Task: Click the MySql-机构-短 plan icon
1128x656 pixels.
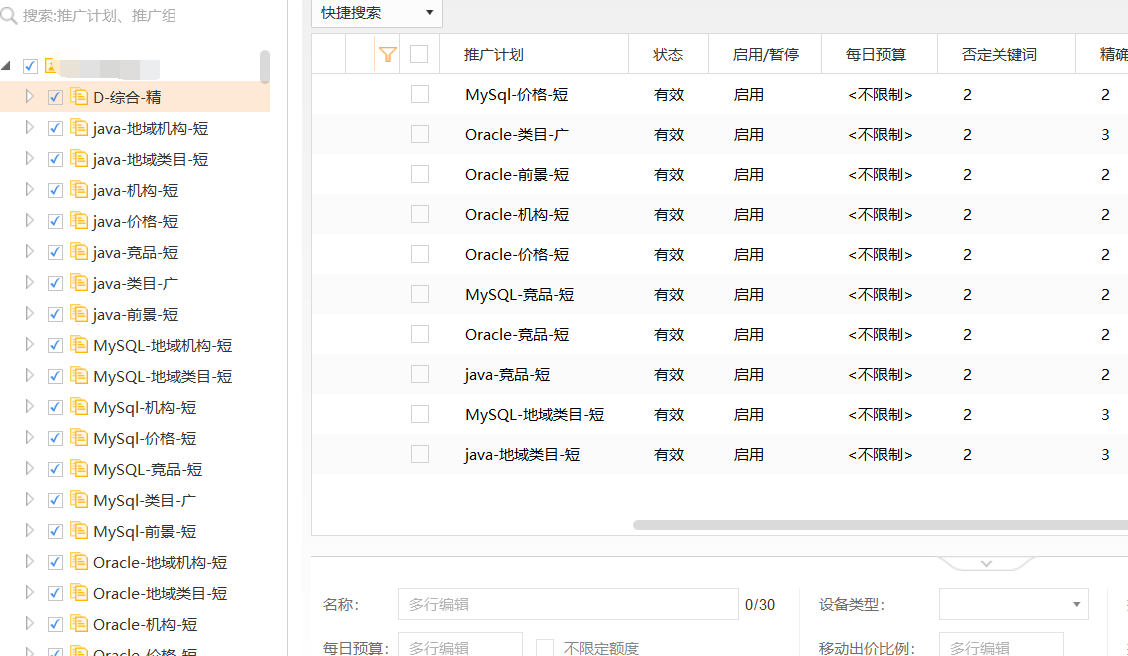Action: (x=79, y=406)
